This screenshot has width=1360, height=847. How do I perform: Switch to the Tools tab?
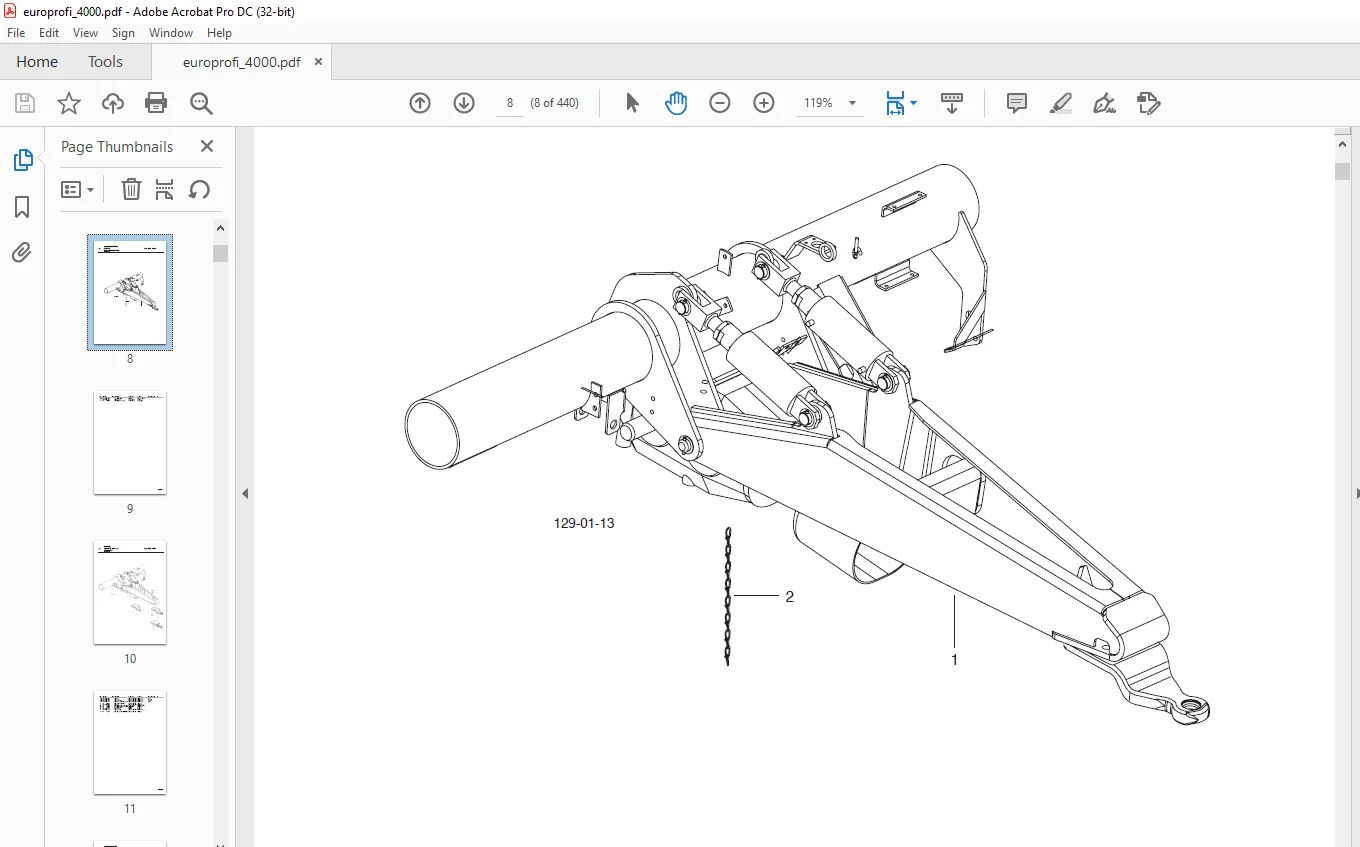(x=105, y=62)
